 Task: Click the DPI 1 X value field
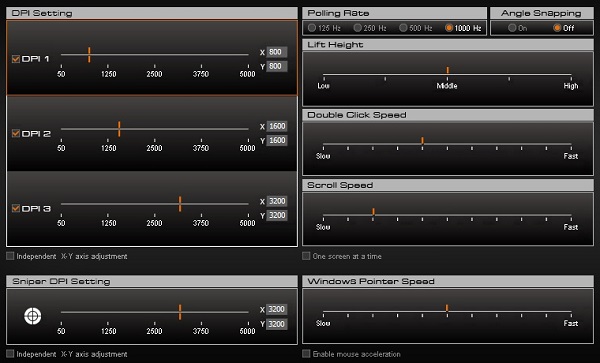(277, 52)
